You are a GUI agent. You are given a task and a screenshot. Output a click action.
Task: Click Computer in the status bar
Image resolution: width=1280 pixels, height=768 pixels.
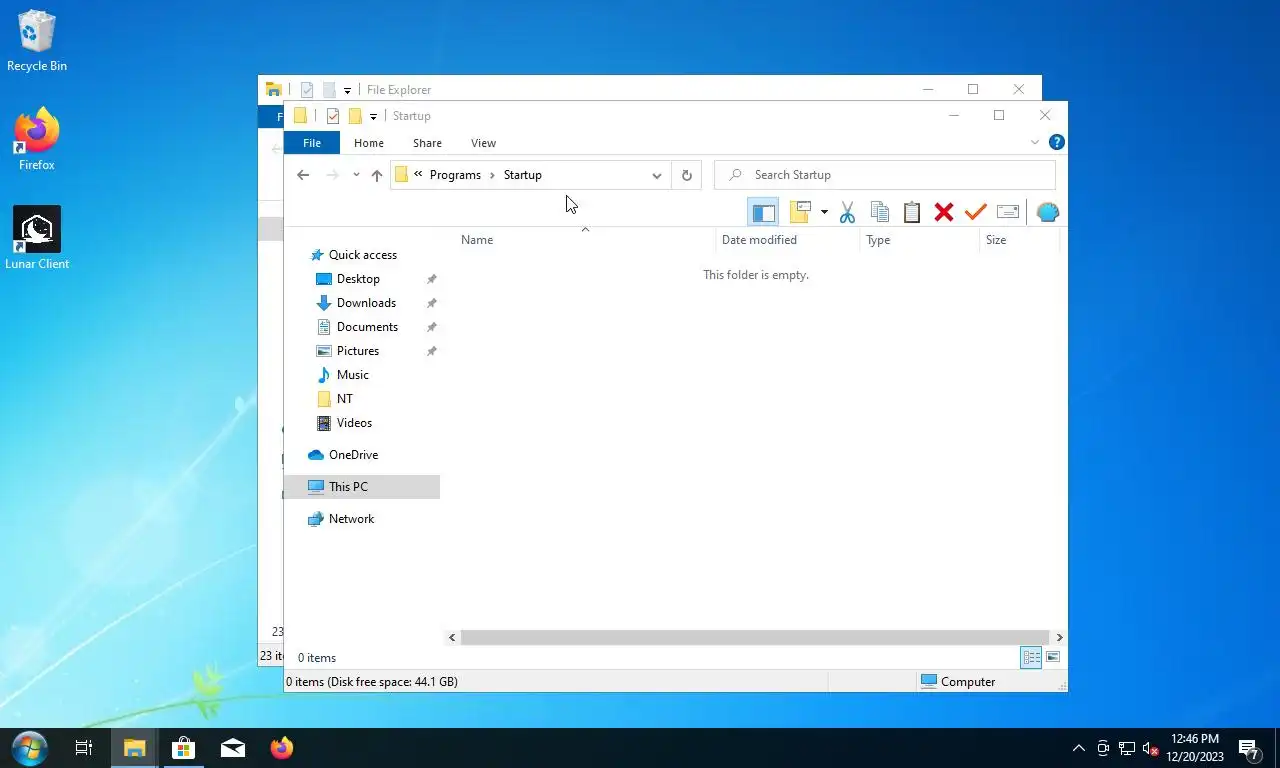pyautogui.click(x=958, y=682)
